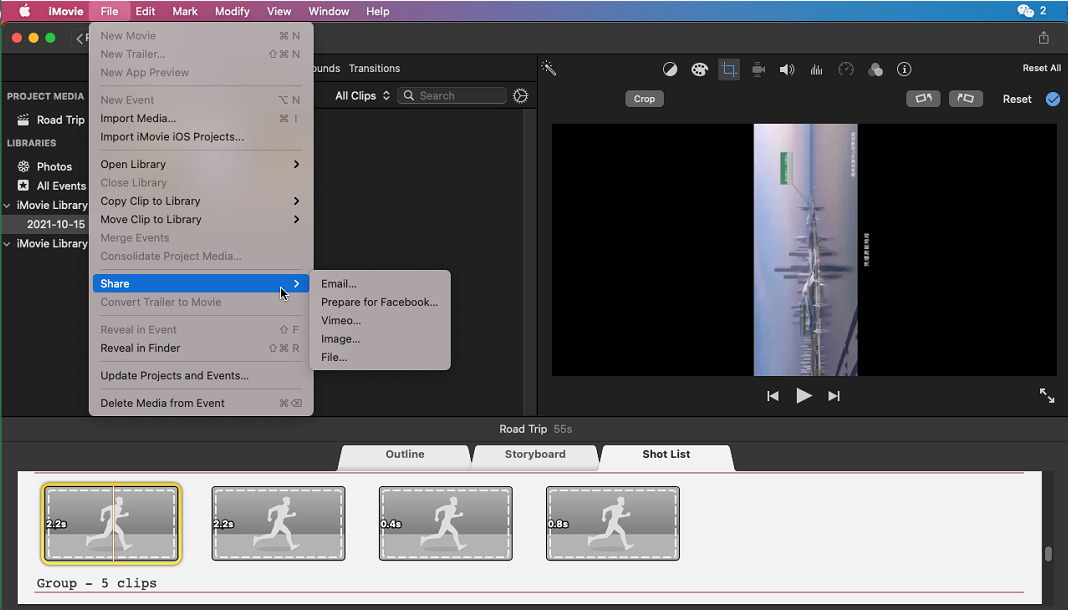Select the 2021-10-15 event
Viewport: 1068px width, 610px height.
coord(56,224)
